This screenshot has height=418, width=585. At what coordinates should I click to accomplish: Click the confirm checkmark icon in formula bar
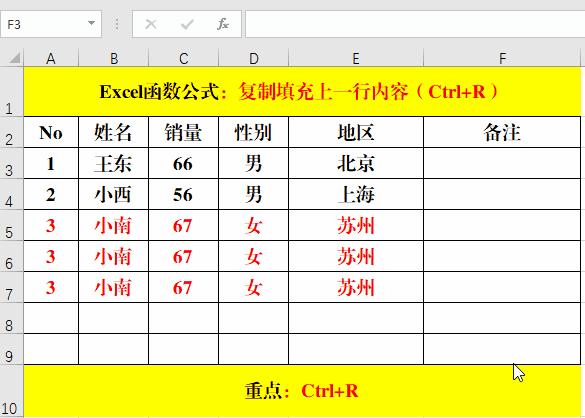coord(187,25)
